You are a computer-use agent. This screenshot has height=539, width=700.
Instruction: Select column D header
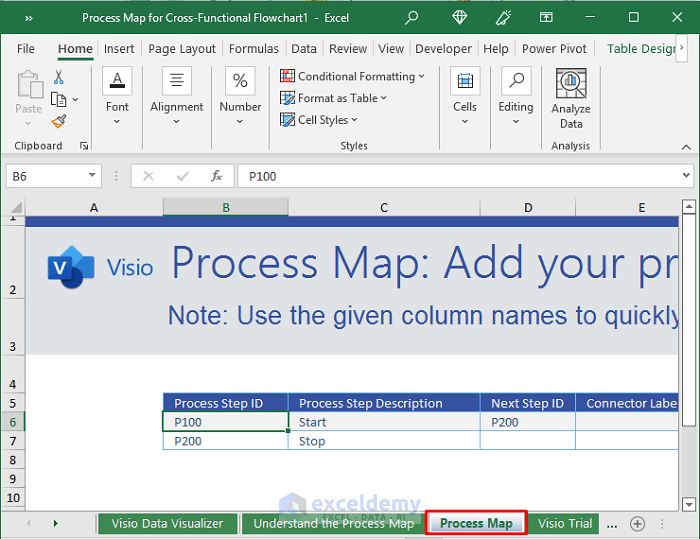click(528, 208)
